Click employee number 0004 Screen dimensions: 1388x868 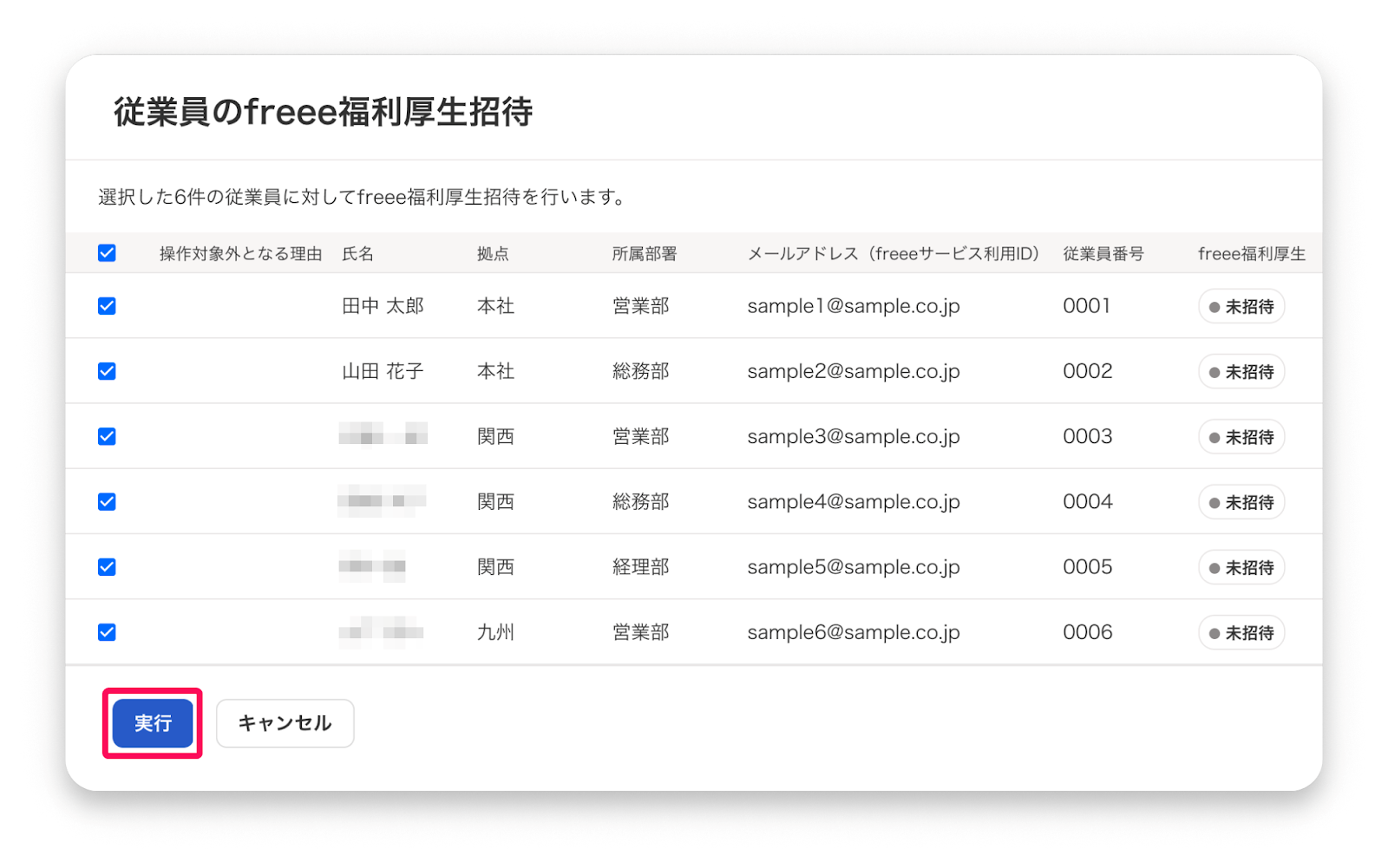point(1088,502)
